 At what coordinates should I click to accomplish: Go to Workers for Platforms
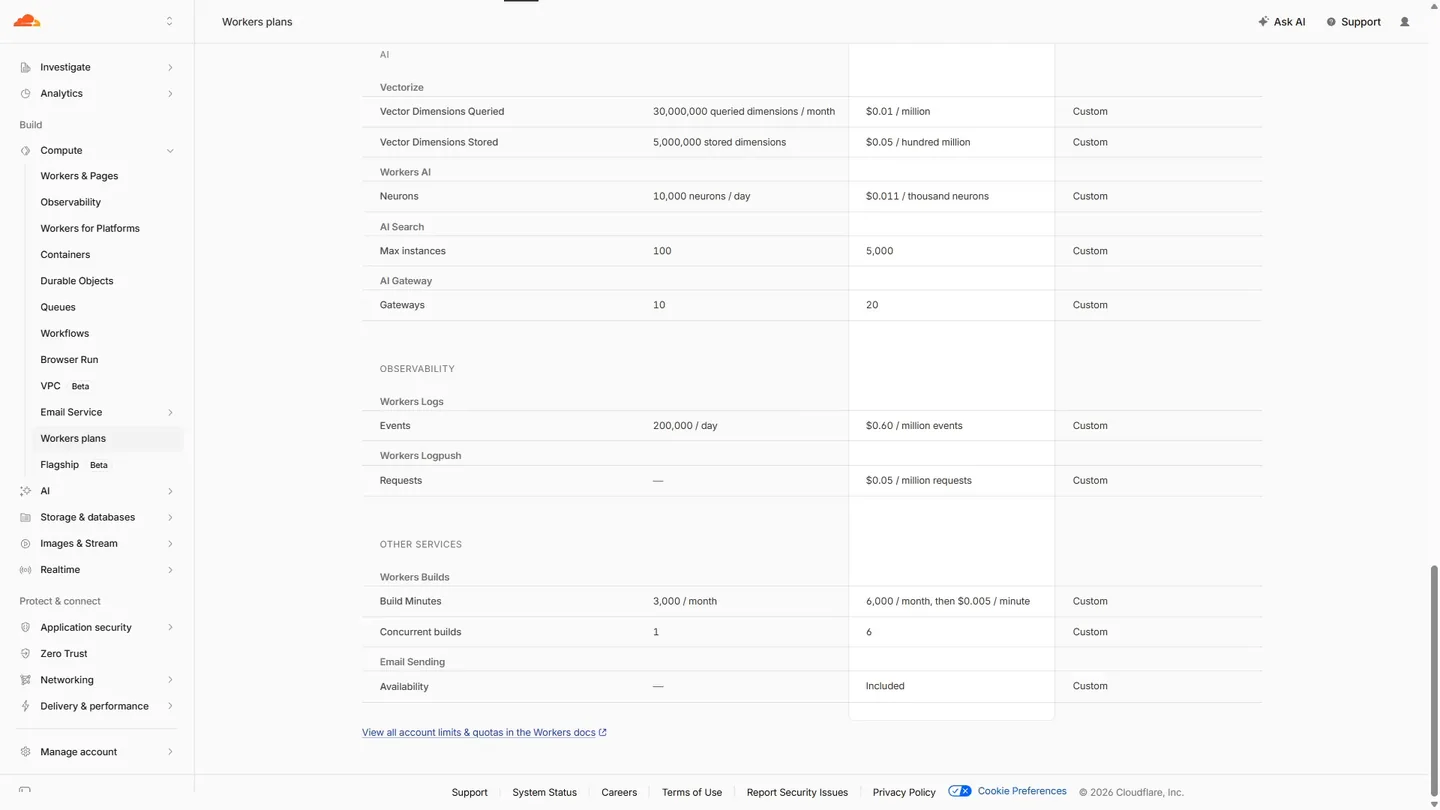click(90, 228)
